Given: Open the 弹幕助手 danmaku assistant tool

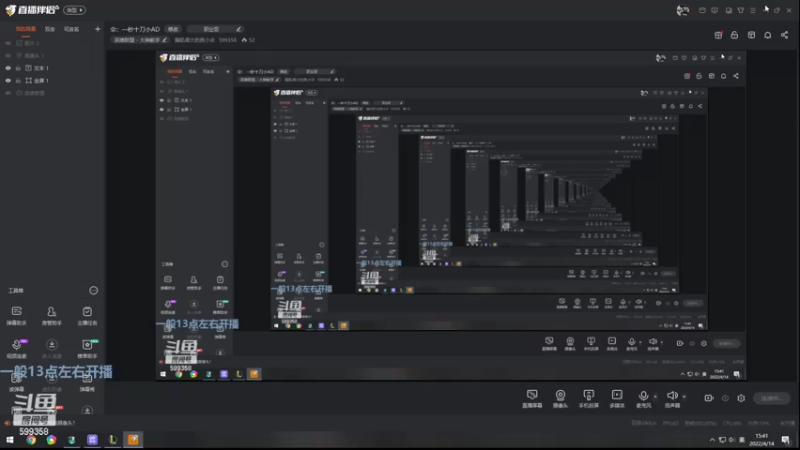Looking at the screenshot, I should click(x=16, y=315).
